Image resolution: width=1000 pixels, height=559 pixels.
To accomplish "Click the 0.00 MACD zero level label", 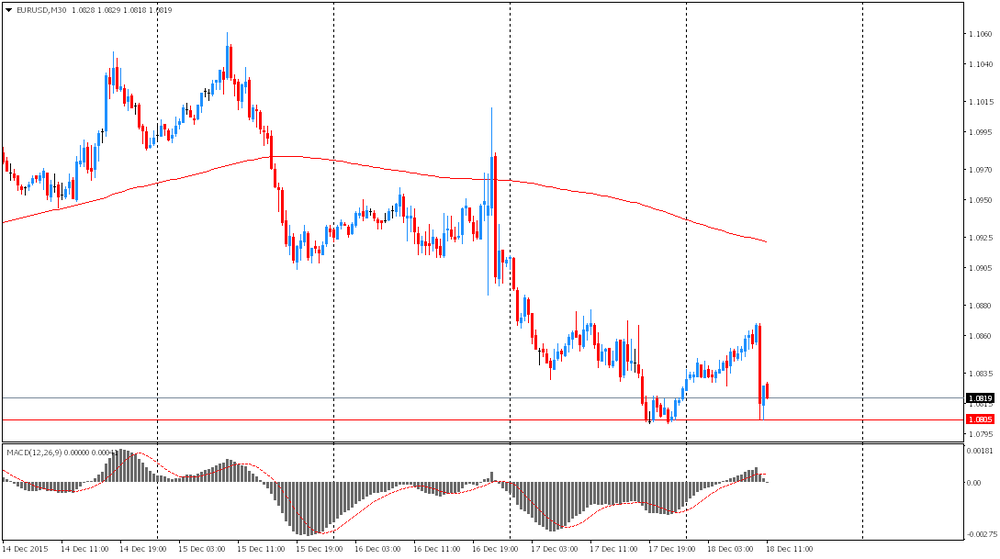I will pyautogui.click(x=974, y=483).
